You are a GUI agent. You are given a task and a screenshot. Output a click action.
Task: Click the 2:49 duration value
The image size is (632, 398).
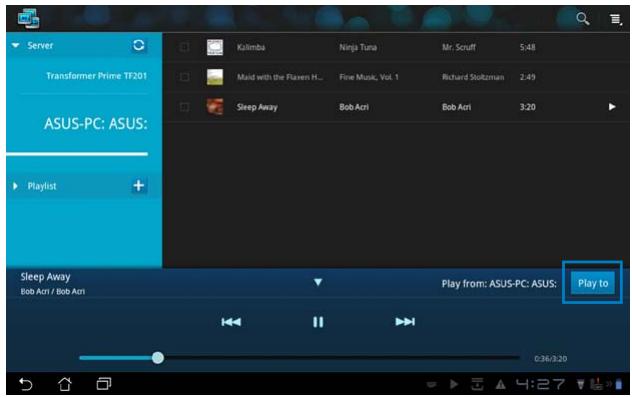click(x=528, y=77)
